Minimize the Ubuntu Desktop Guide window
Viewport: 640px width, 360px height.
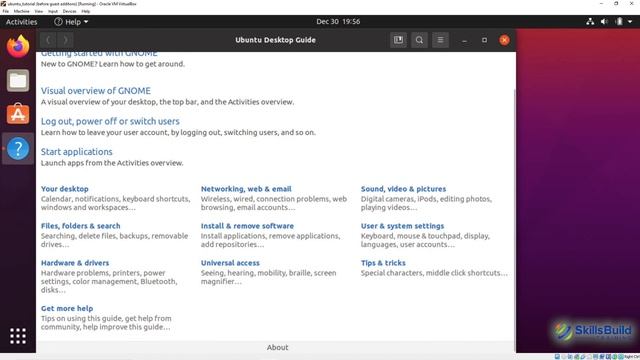pos(464,40)
